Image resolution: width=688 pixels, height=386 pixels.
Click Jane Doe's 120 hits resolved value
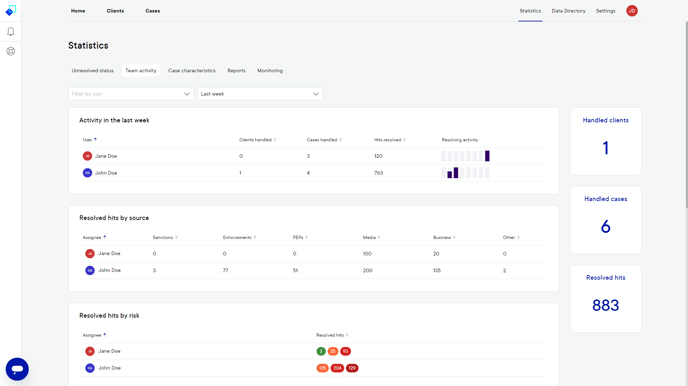378,156
